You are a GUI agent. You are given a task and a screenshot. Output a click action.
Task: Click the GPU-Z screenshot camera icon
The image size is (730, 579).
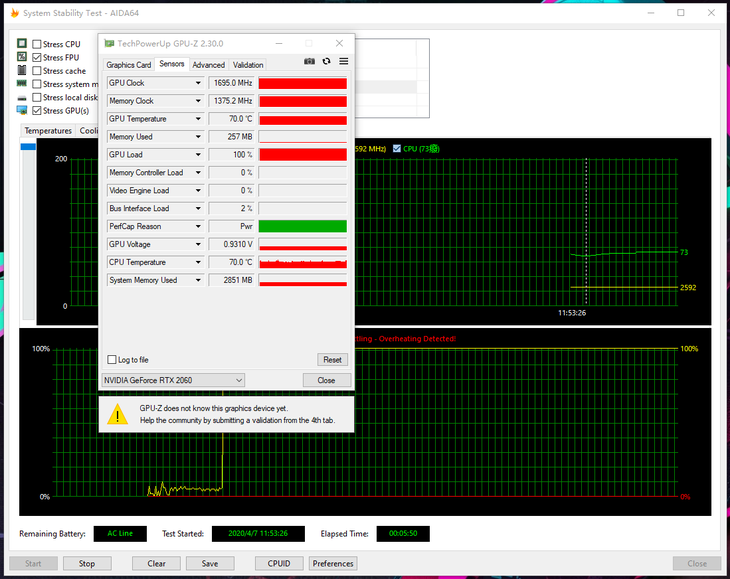click(310, 62)
